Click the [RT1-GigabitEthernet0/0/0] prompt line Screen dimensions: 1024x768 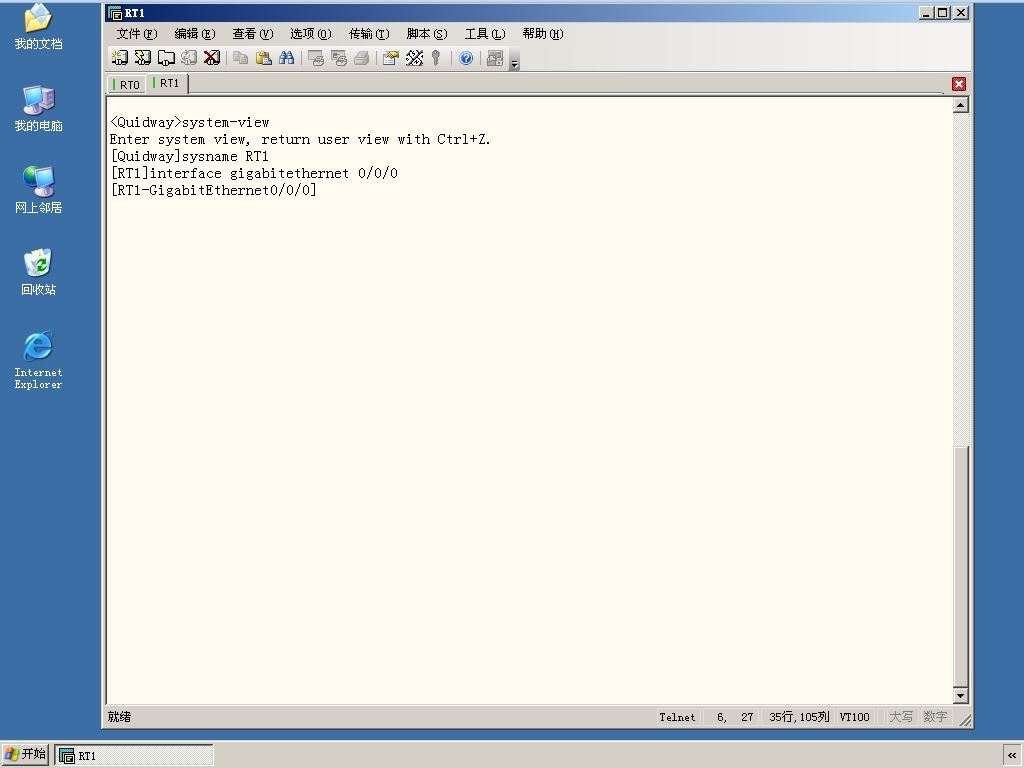tap(214, 190)
